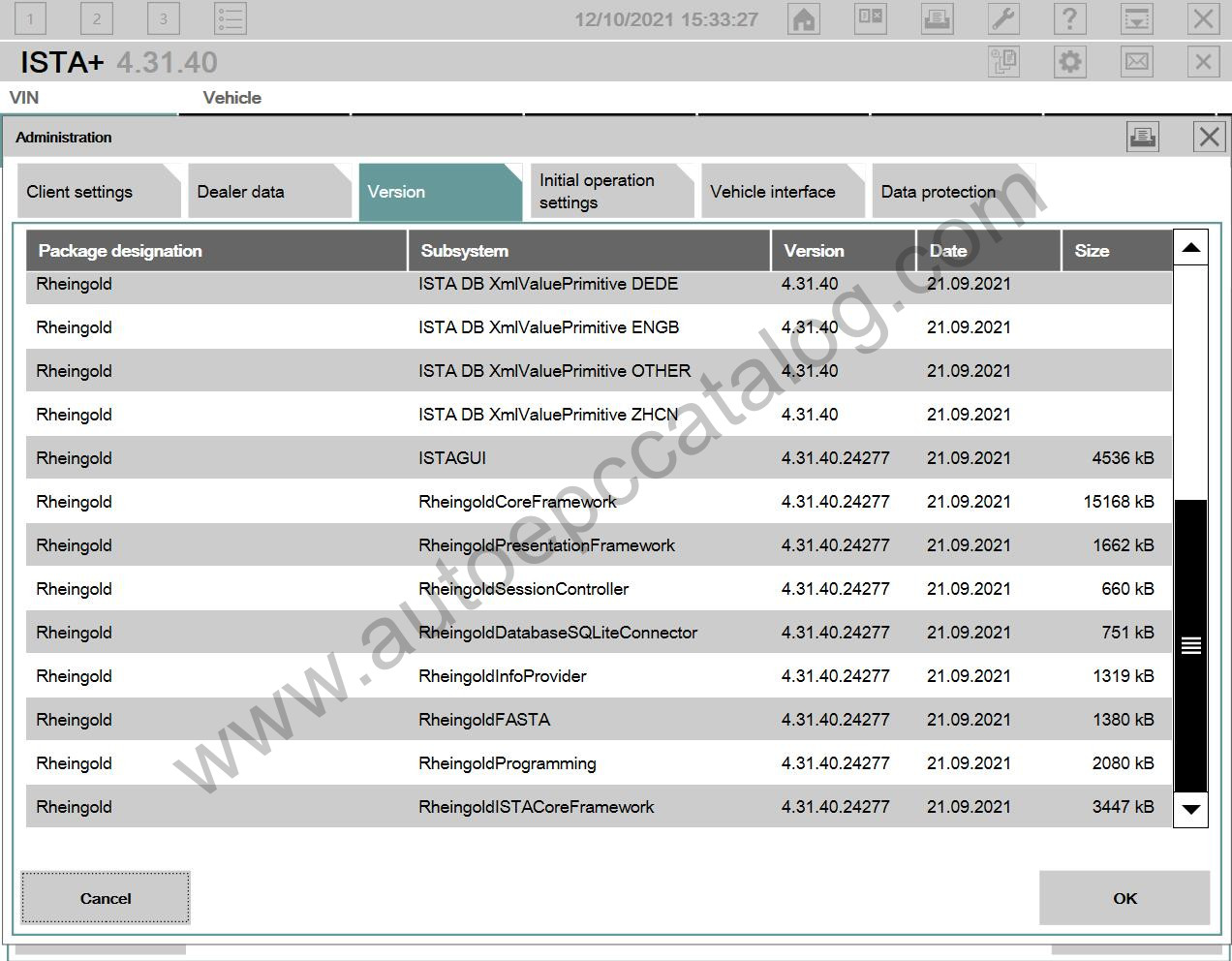Open Vehicle interface tab
This screenshot has width=1232, height=961.
coord(783,192)
